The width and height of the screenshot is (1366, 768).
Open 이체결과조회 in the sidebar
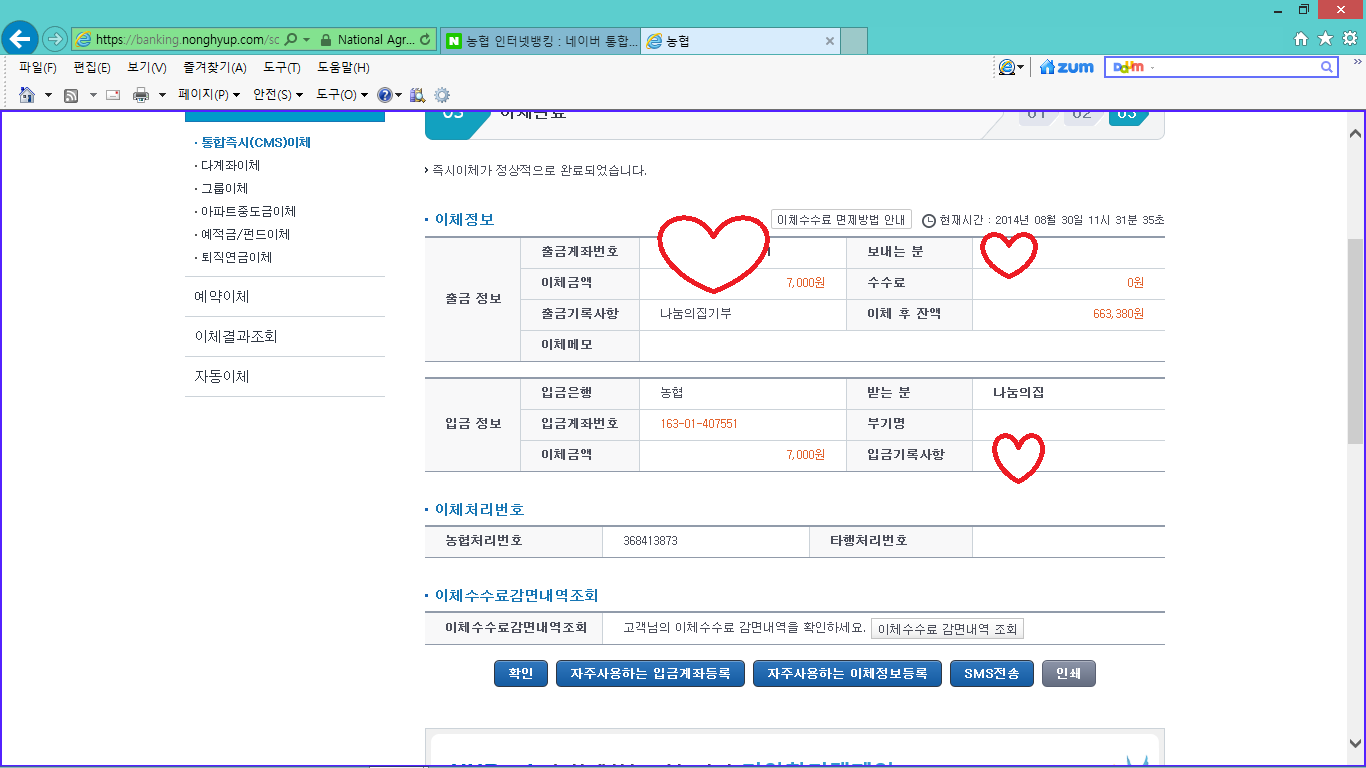(x=236, y=337)
